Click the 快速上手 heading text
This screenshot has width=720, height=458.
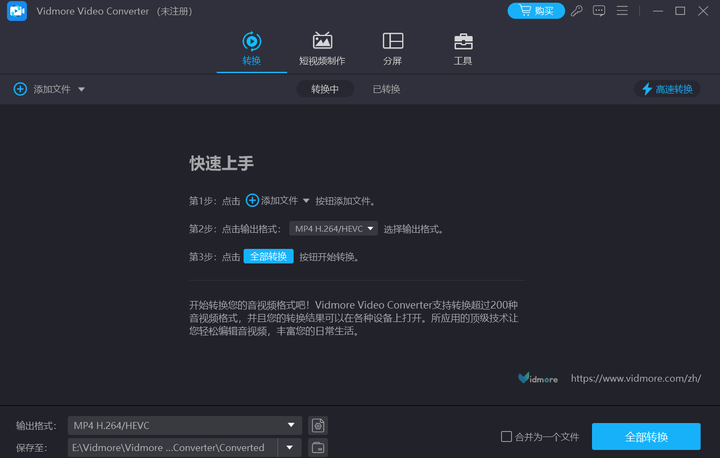(221, 163)
